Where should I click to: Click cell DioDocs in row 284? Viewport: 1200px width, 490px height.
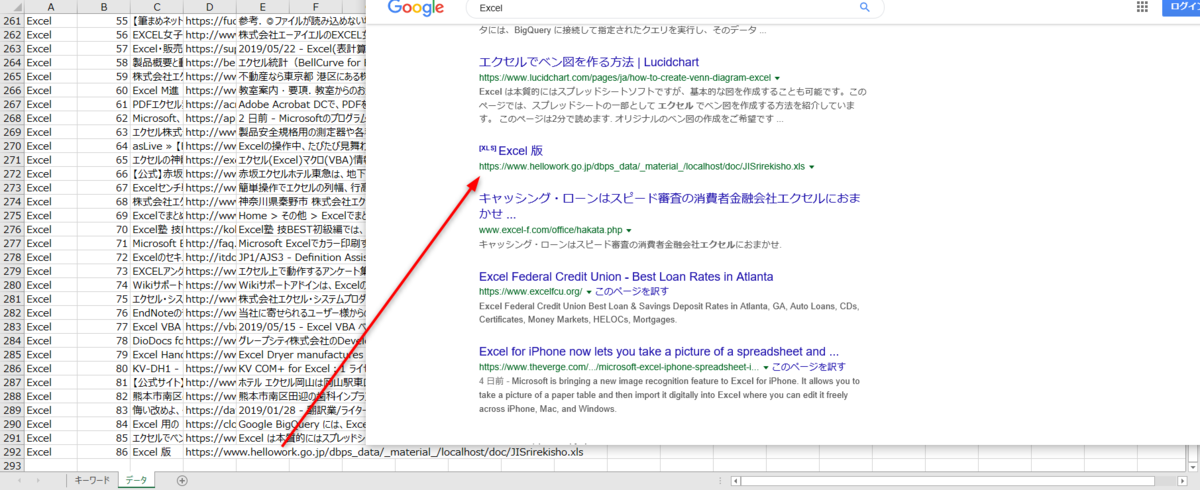156,340
